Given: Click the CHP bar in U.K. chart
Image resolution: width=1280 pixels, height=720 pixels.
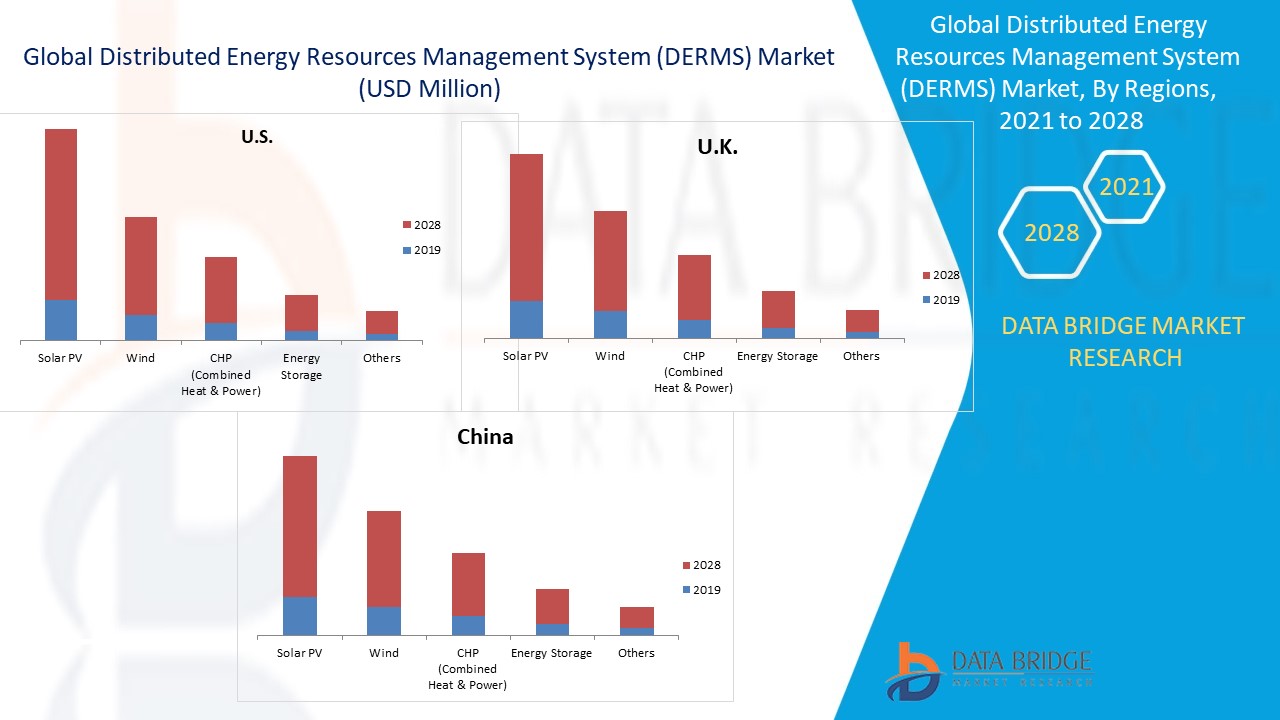Looking at the screenshot, I should tap(694, 297).
